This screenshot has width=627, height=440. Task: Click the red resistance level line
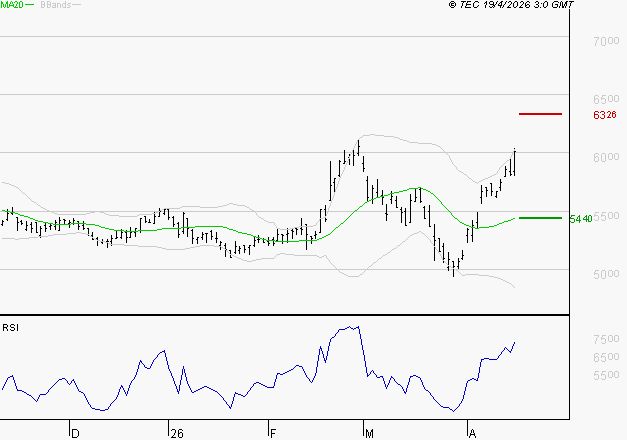540,114
